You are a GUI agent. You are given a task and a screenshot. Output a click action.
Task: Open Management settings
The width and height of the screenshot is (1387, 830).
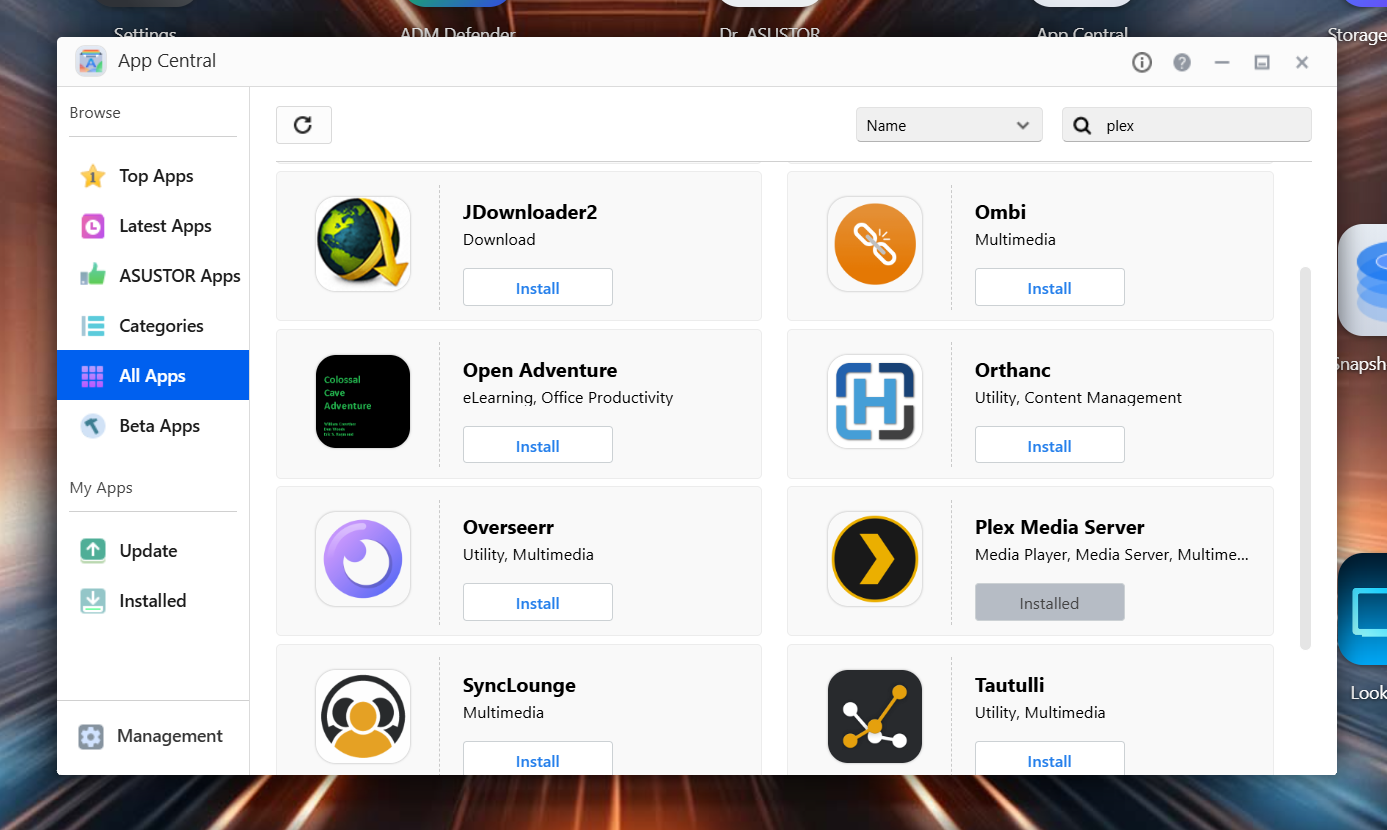click(153, 737)
